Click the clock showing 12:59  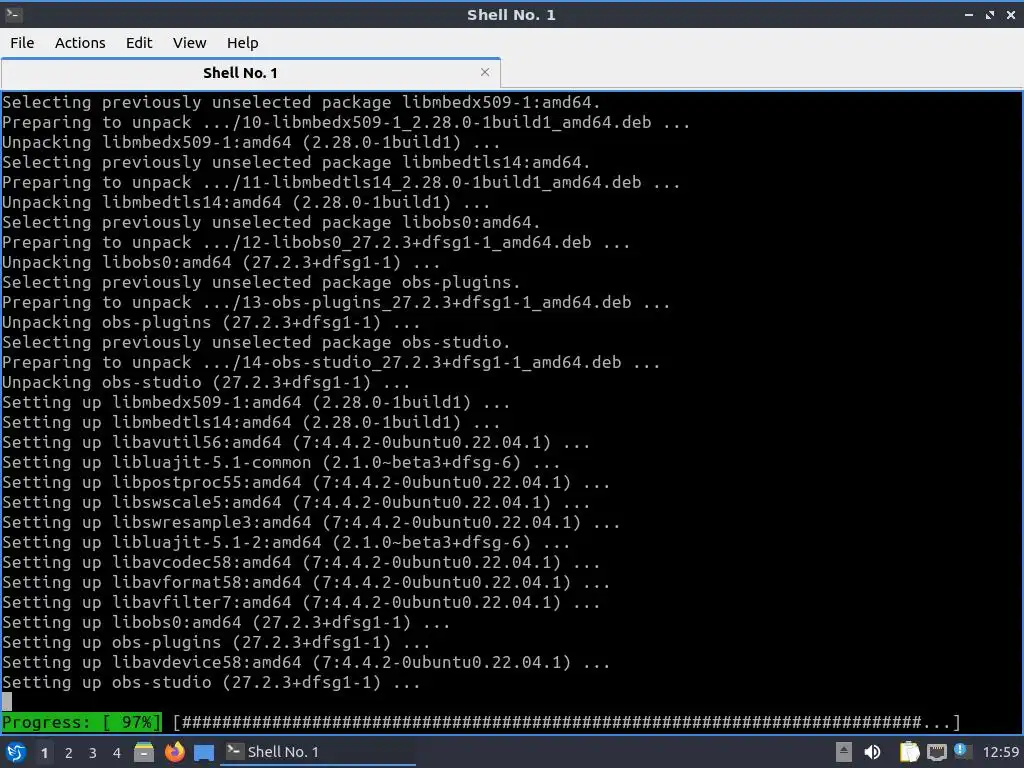pos(1000,752)
